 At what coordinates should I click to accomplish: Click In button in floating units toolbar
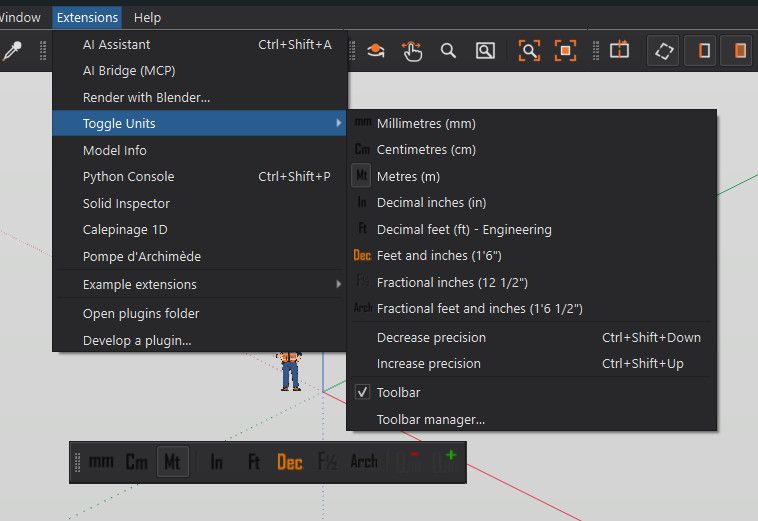[216, 462]
